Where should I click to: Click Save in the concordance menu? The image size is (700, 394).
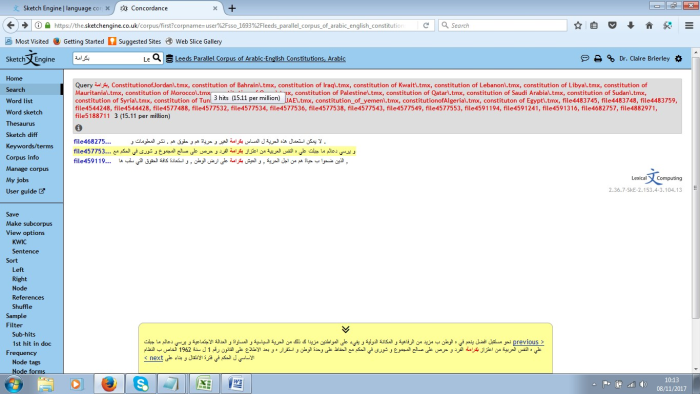(x=12, y=214)
